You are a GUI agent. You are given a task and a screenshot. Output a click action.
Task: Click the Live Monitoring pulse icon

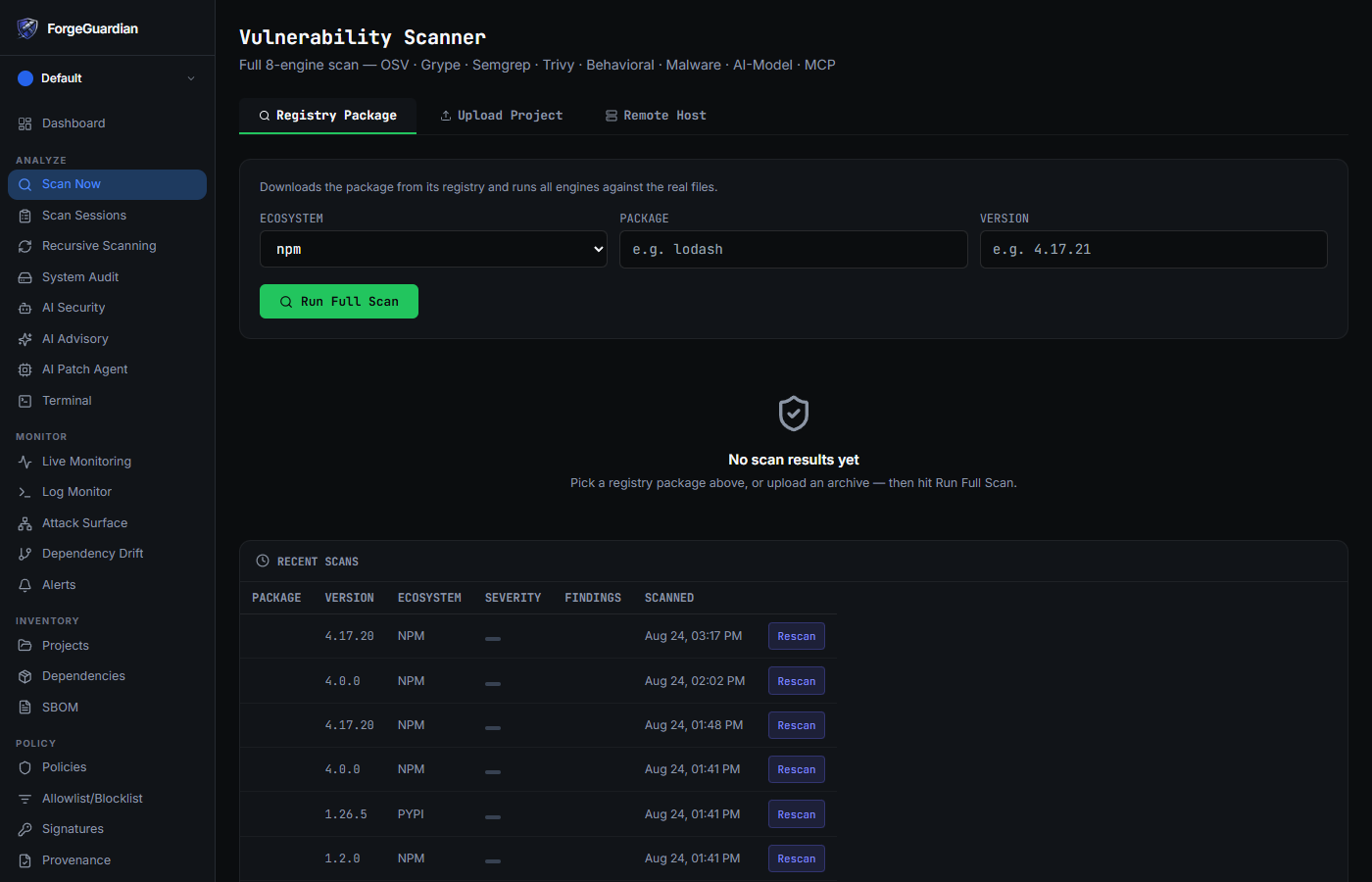25,462
